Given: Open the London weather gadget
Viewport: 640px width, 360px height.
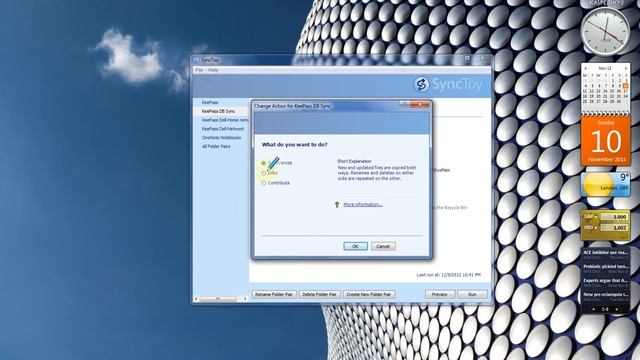Looking at the screenshot, I should [606, 184].
